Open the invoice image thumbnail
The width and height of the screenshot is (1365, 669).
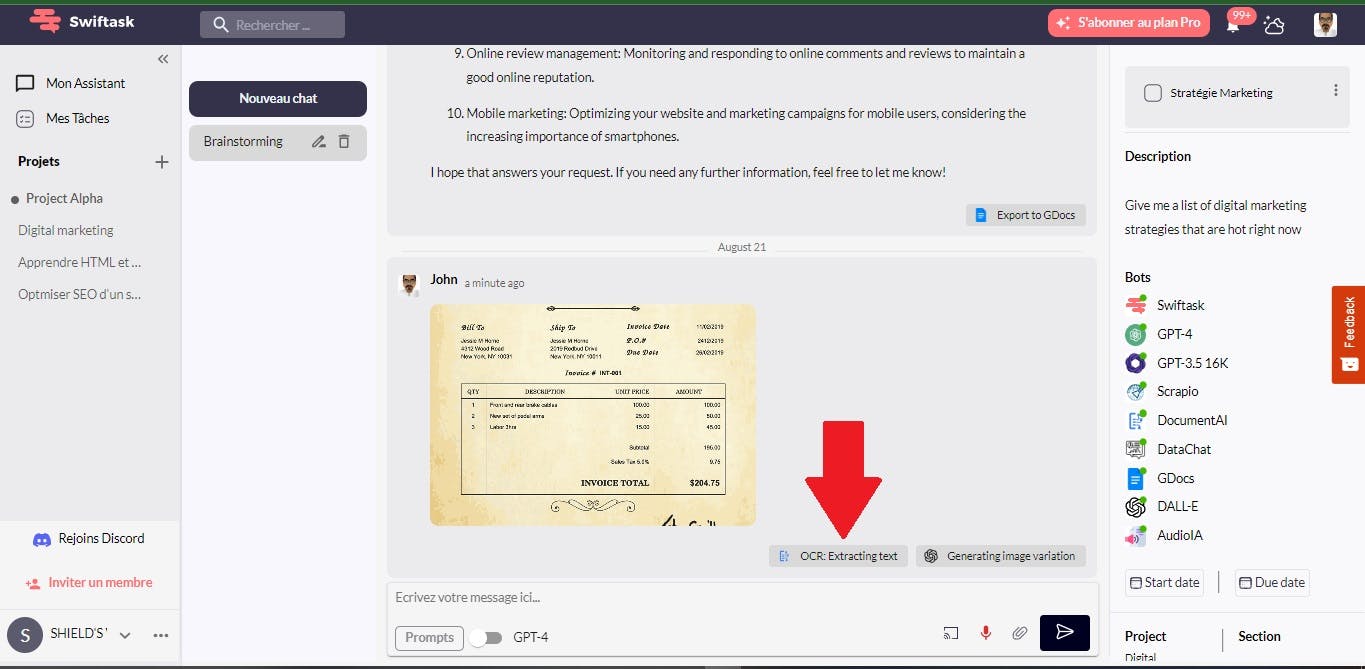coord(593,415)
